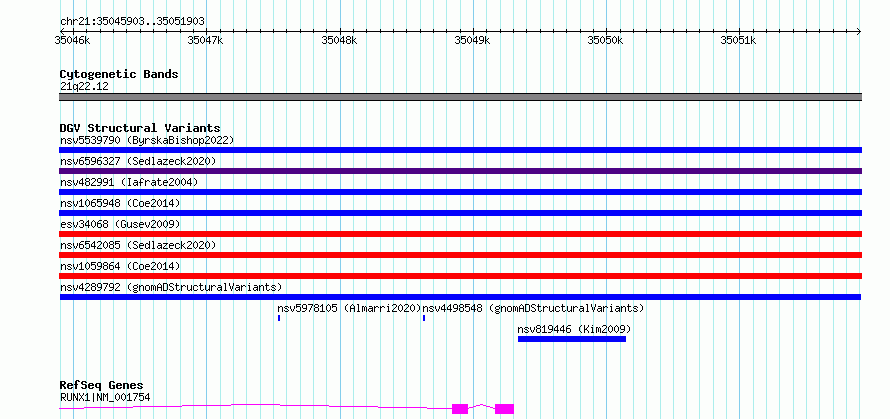
Task: Click the nsv5539790 (ByrskaBishop2022) blue variant bar
Action: [x=460, y=150]
